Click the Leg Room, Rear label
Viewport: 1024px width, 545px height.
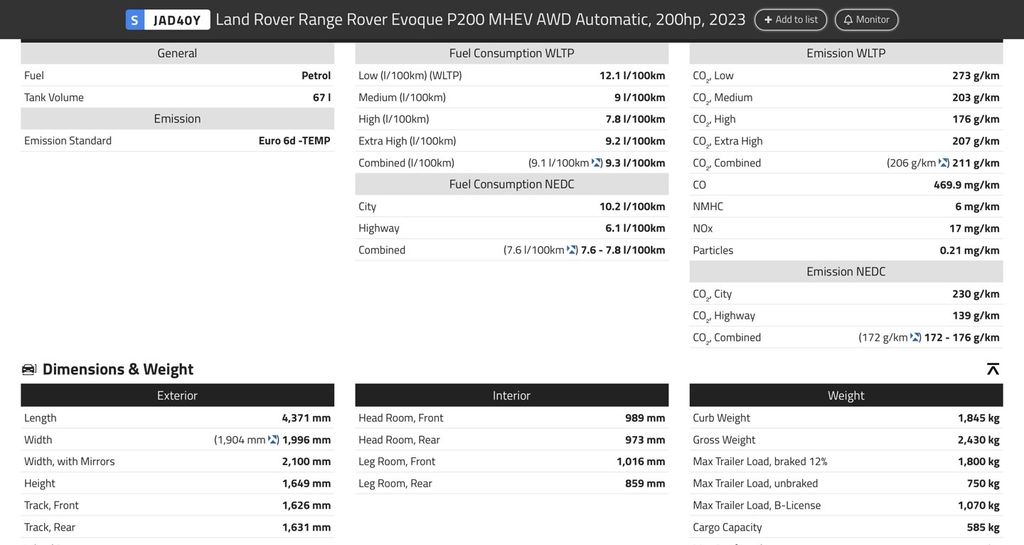395,484
